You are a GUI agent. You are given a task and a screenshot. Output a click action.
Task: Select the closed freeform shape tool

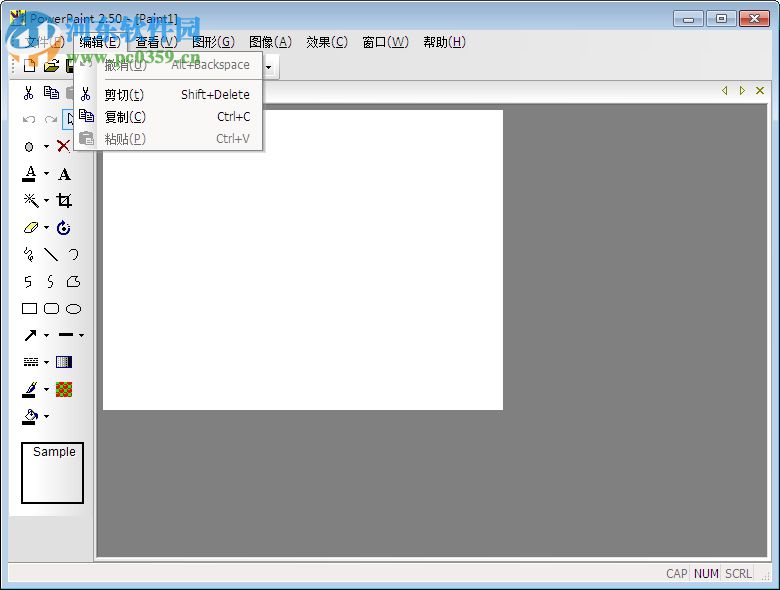click(x=74, y=282)
